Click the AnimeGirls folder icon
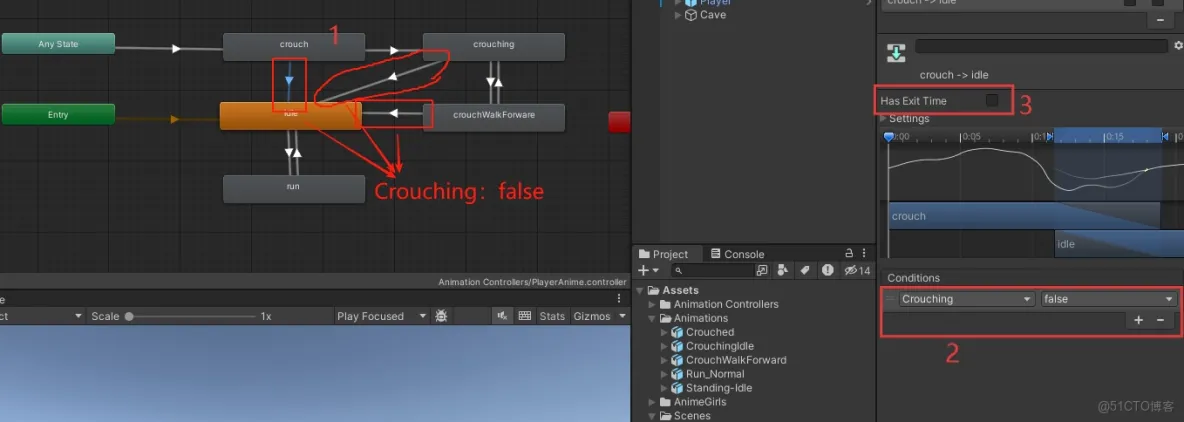Image resolution: width=1184 pixels, height=422 pixels. (666, 402)
